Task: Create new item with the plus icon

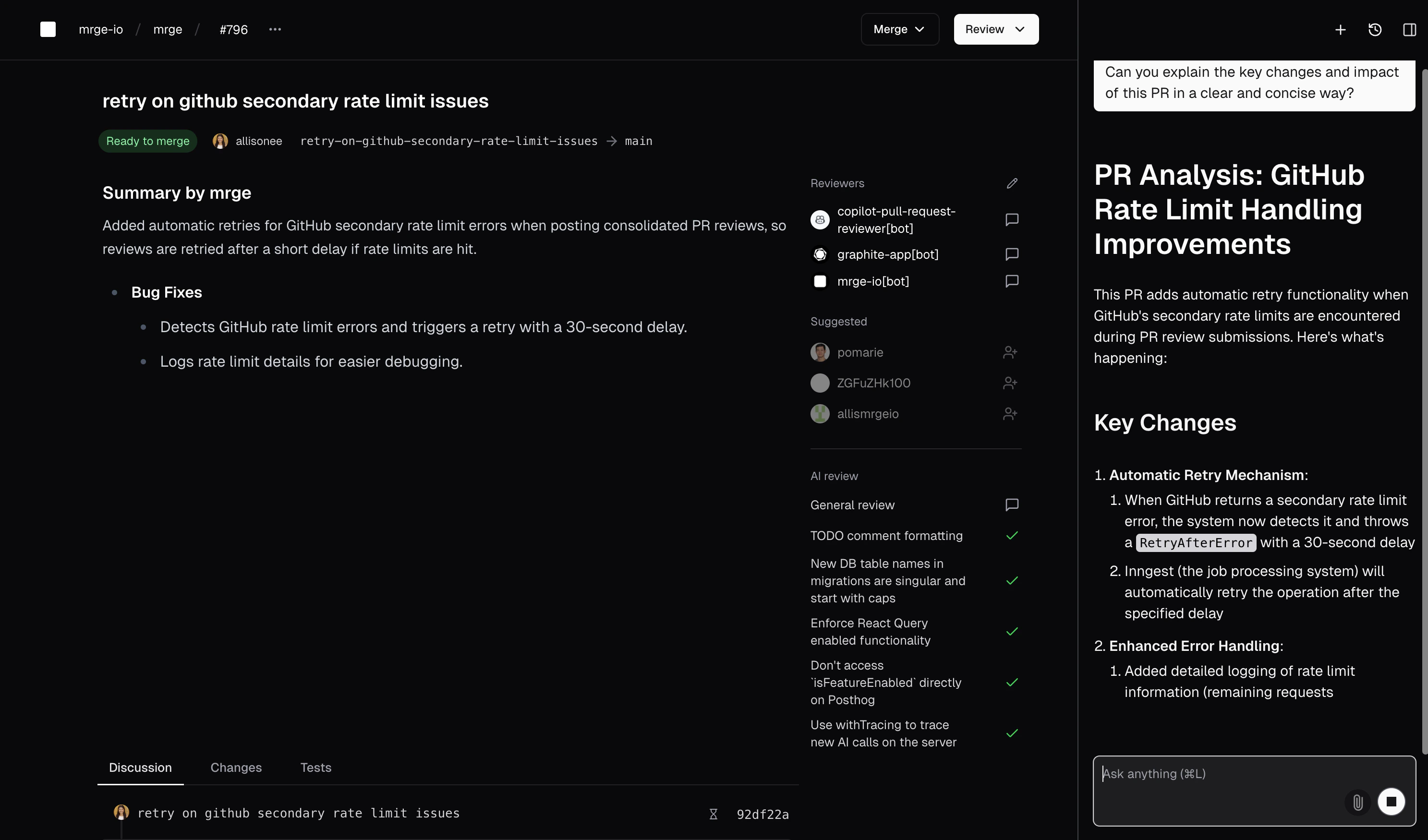Action: [x=1340, y=29]
